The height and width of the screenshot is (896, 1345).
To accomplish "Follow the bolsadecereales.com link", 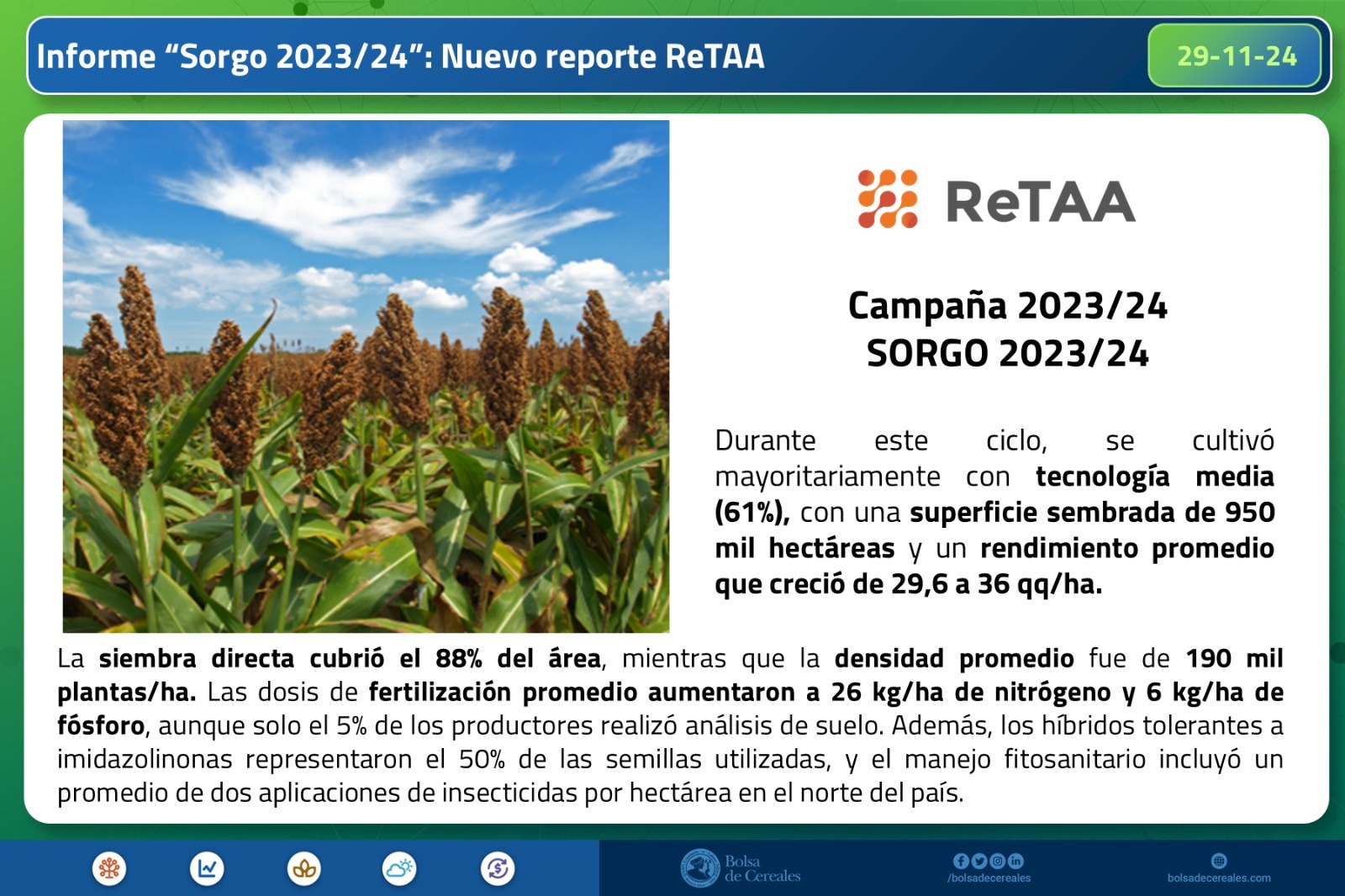I will [x=1219, y=878].
